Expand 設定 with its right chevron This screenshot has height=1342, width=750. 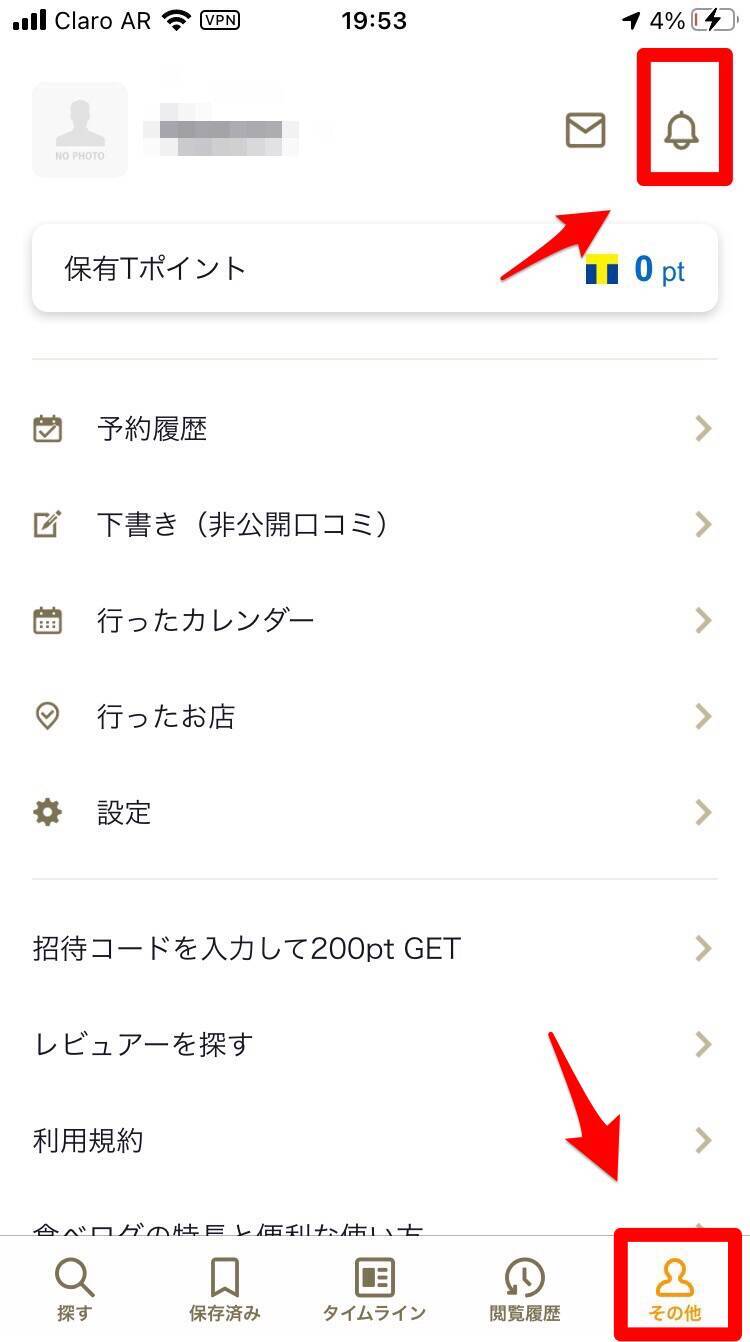tap(703, 812)
